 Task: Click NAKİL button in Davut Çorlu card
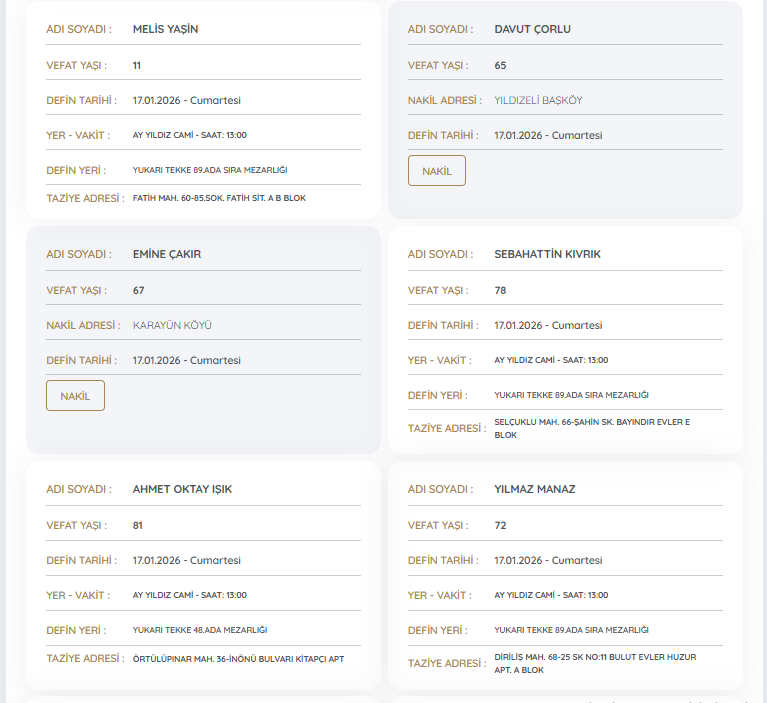click(x=436, y=171)
